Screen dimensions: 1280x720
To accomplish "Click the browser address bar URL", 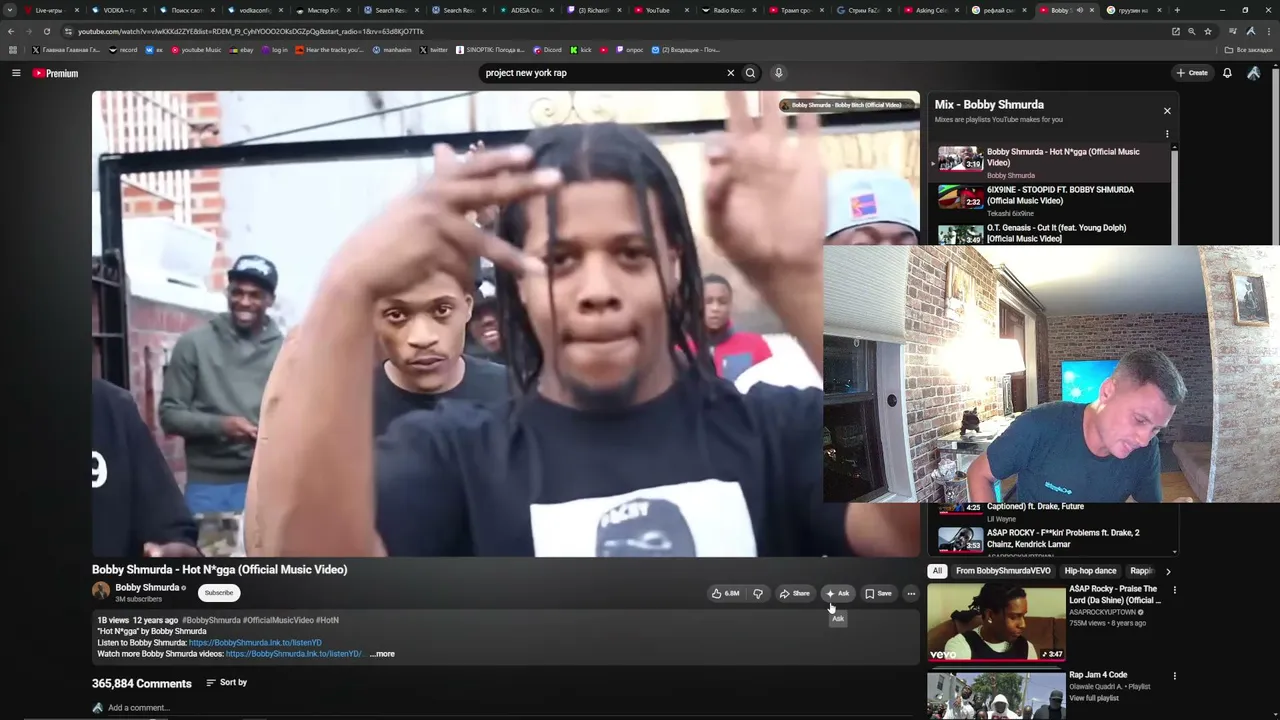I will tap(250, 31).
